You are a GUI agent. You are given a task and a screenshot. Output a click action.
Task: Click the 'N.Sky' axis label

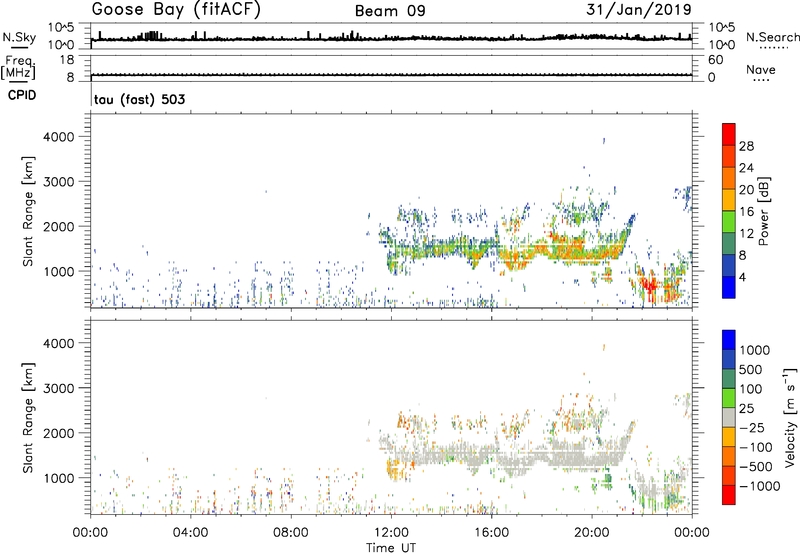pos(19,37)
